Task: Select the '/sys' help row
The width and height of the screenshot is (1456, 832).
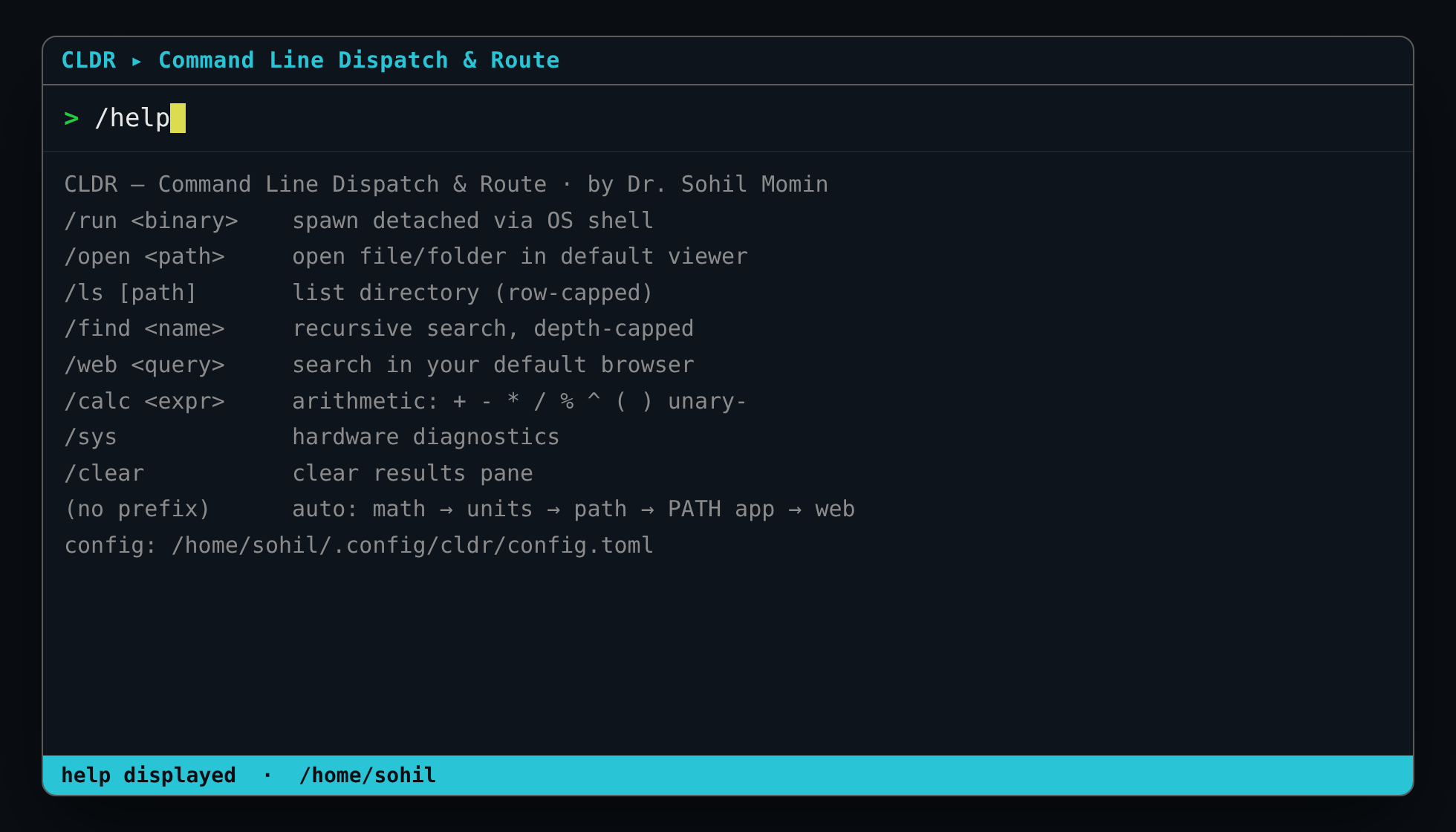Action: point(312,437)
